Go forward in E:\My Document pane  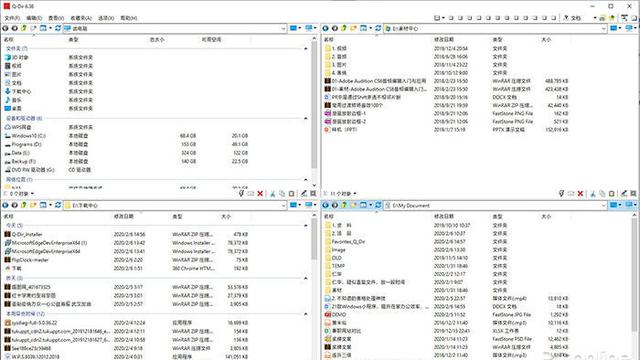(x=335, y=205)
